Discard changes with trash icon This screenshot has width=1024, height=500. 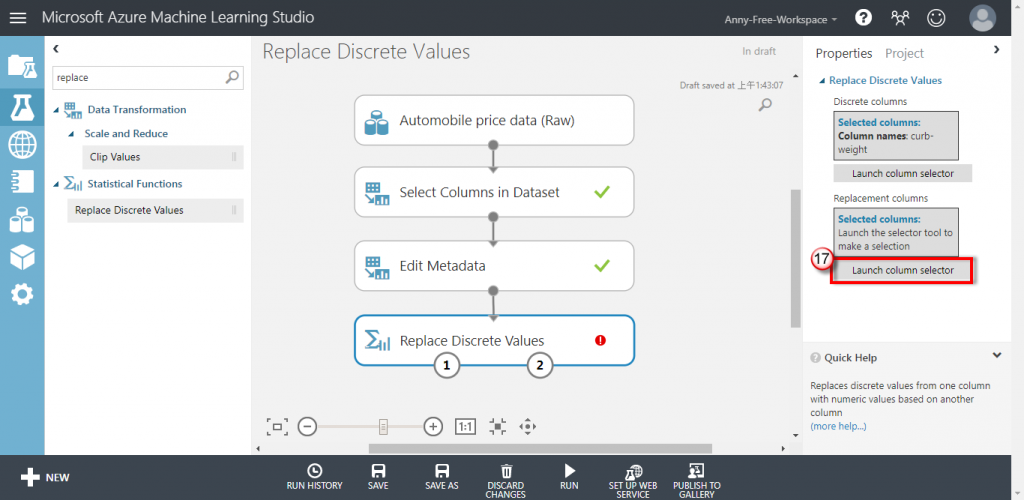(506, 480)
